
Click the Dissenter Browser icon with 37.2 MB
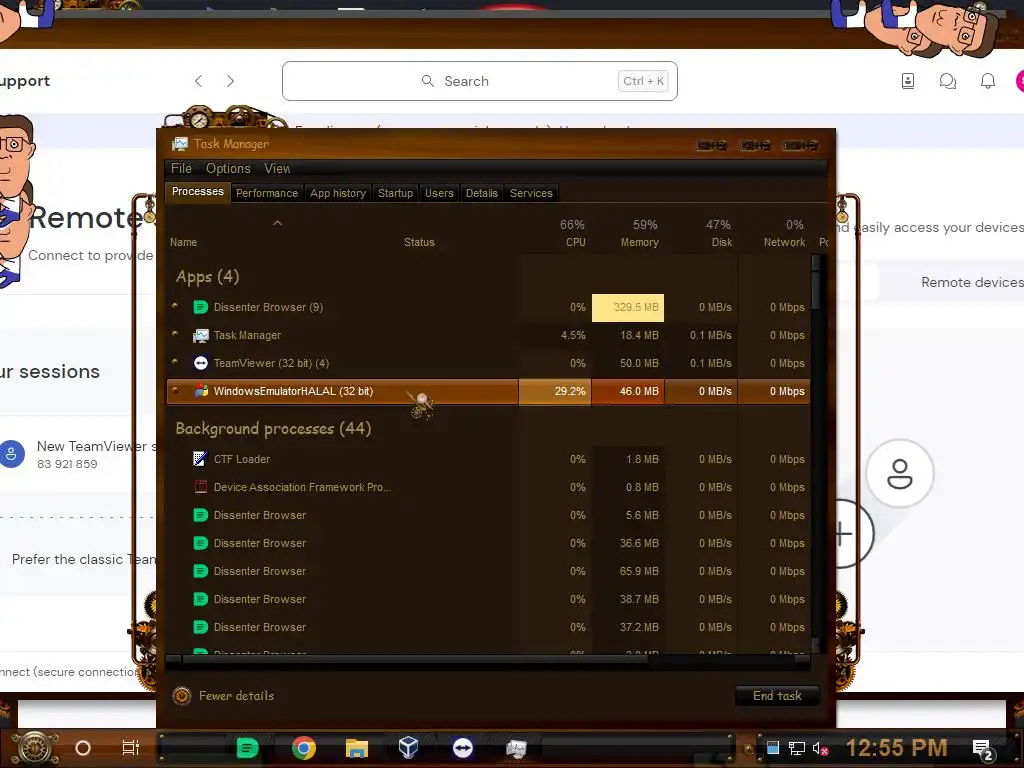coord(200,628)
